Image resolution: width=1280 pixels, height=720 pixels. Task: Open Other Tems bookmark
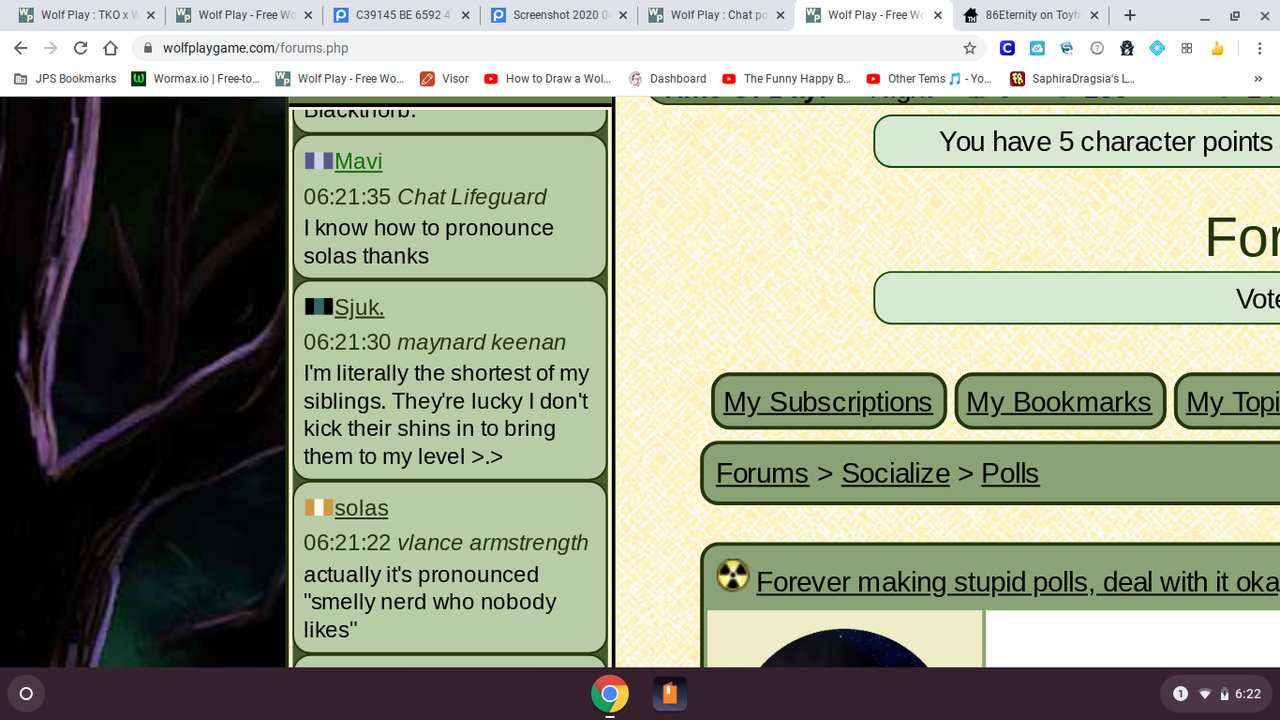929,79
